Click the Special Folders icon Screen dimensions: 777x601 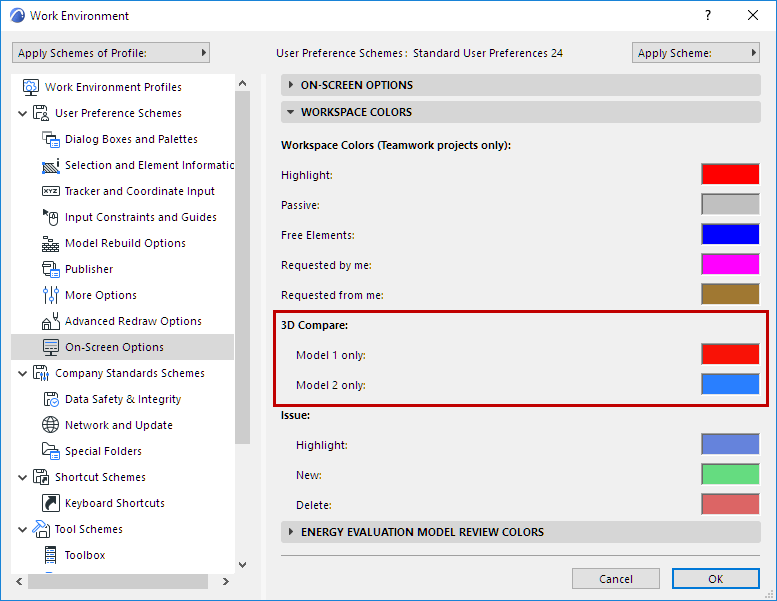click(x=51, y=451)
